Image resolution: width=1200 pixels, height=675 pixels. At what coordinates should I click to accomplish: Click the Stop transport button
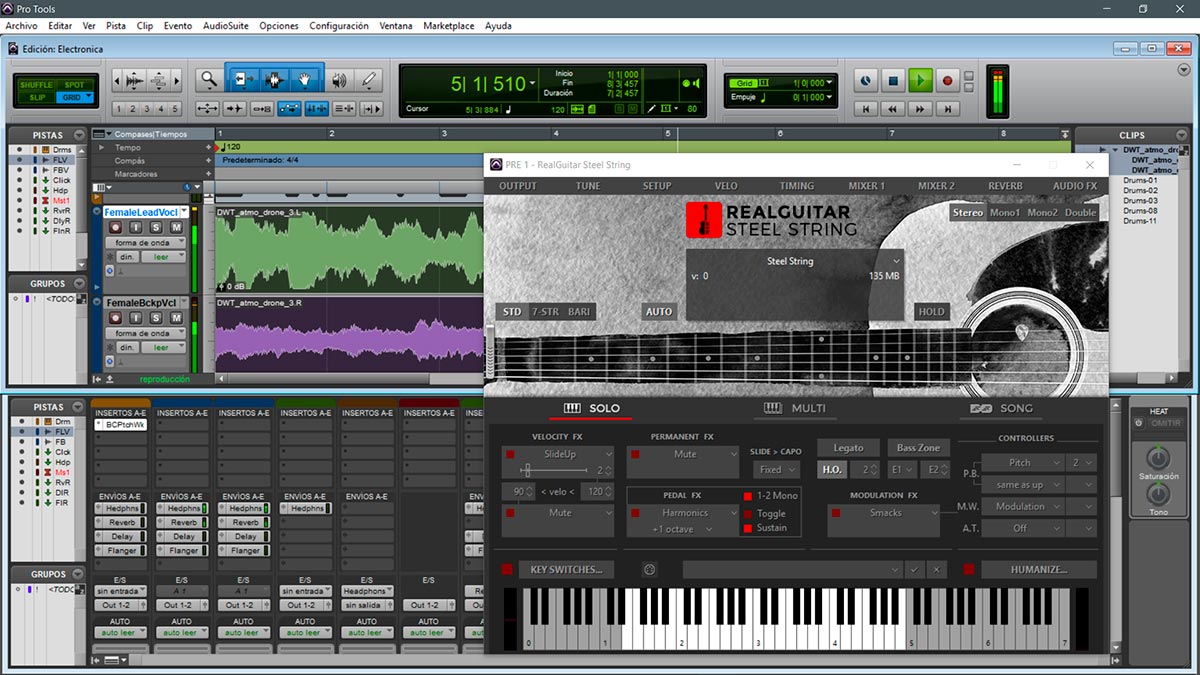pyautogui.click(x=894, y=80)
